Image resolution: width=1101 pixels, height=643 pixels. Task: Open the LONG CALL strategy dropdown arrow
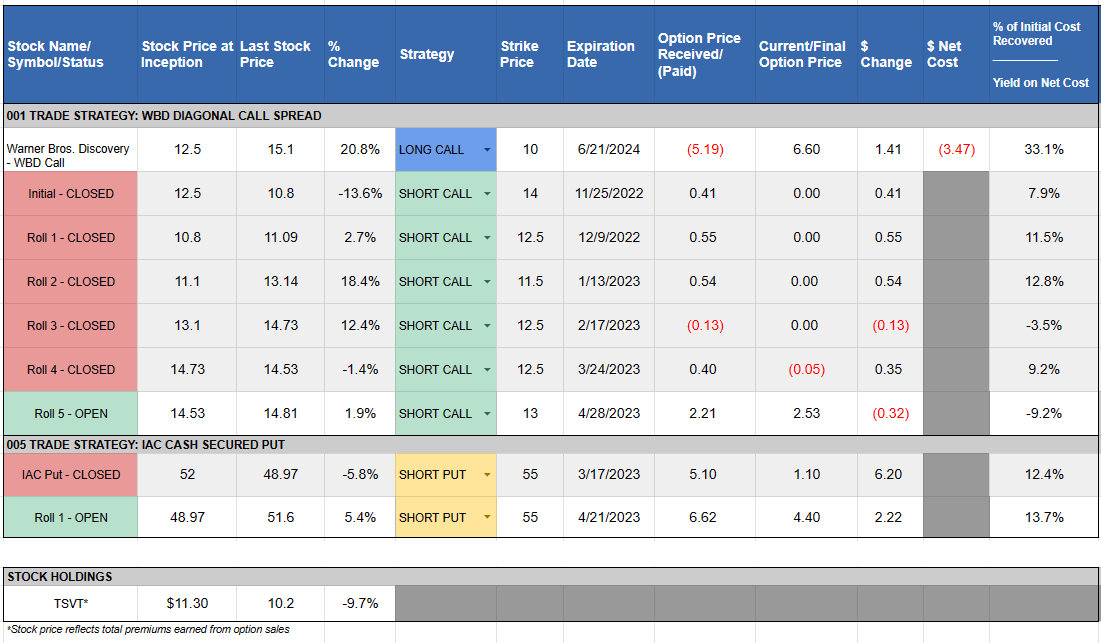coord(487,150)
